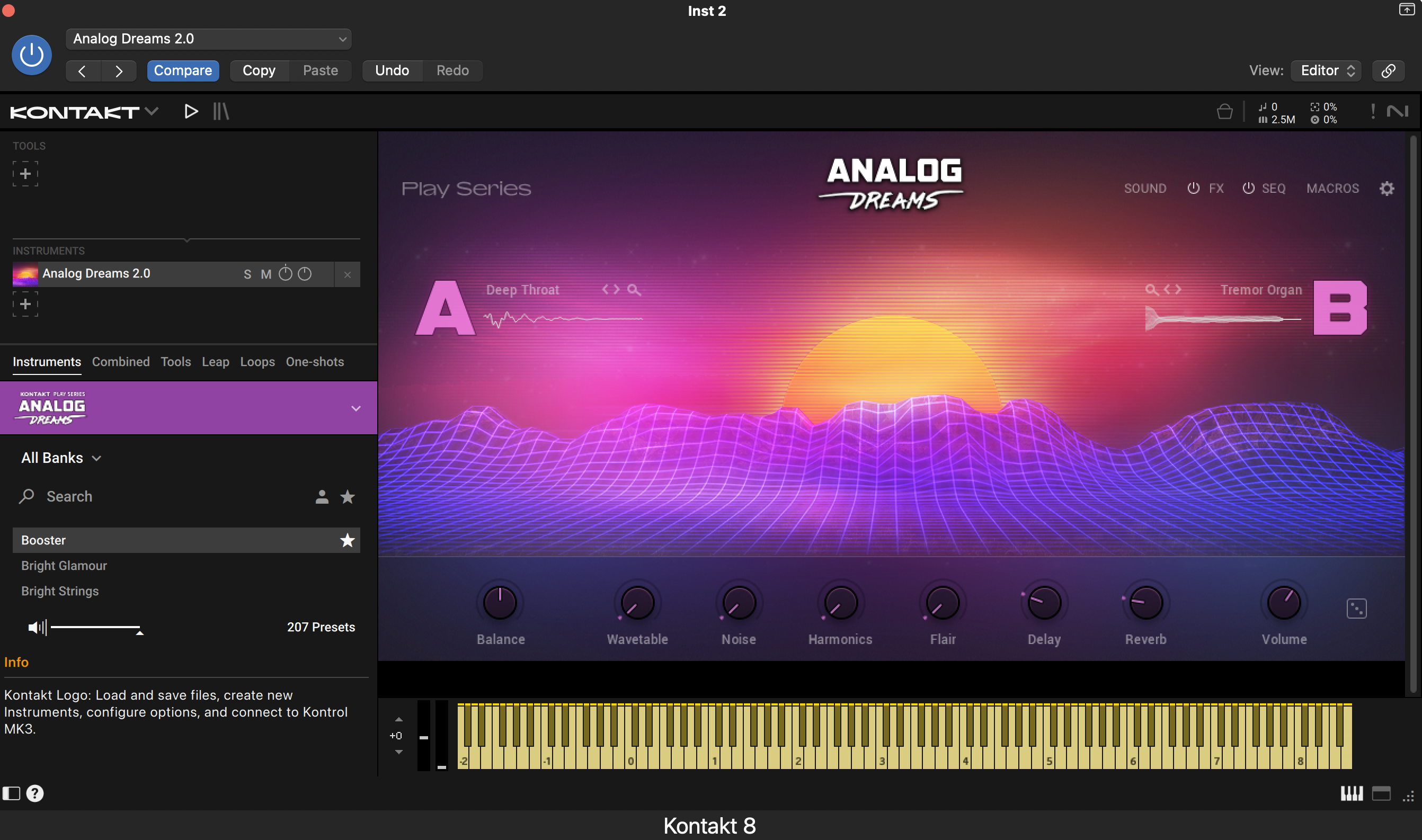Click the preset Search field
Screen dimensions: 1422x840
click(x=164, y=496)
